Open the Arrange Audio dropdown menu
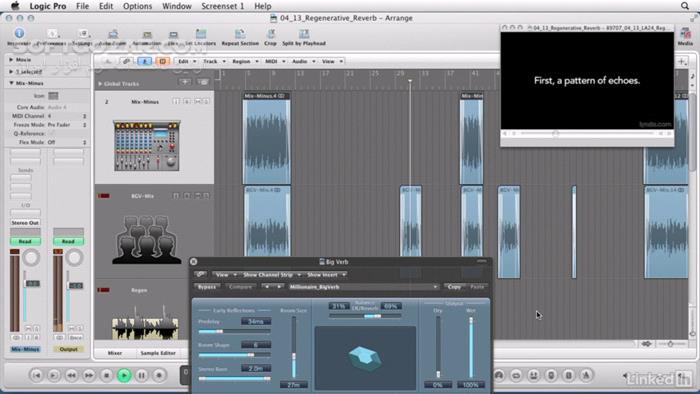700x394 pixels. pyautogui.click(x=304, y=61)
